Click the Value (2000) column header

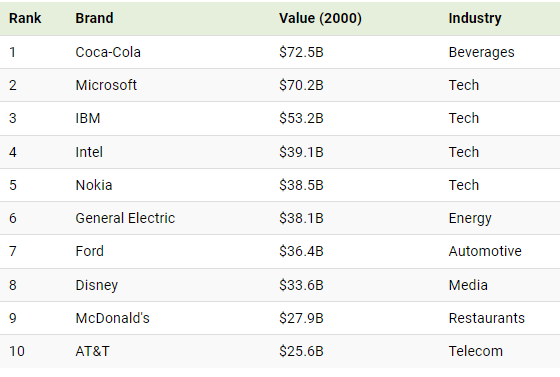click(320, 18)
